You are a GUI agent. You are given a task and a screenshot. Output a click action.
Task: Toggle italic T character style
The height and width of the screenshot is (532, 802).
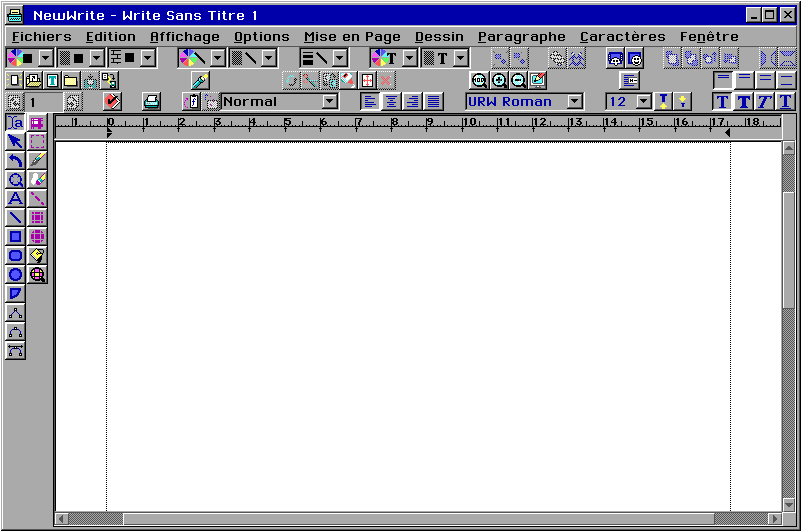pos(764,101)
